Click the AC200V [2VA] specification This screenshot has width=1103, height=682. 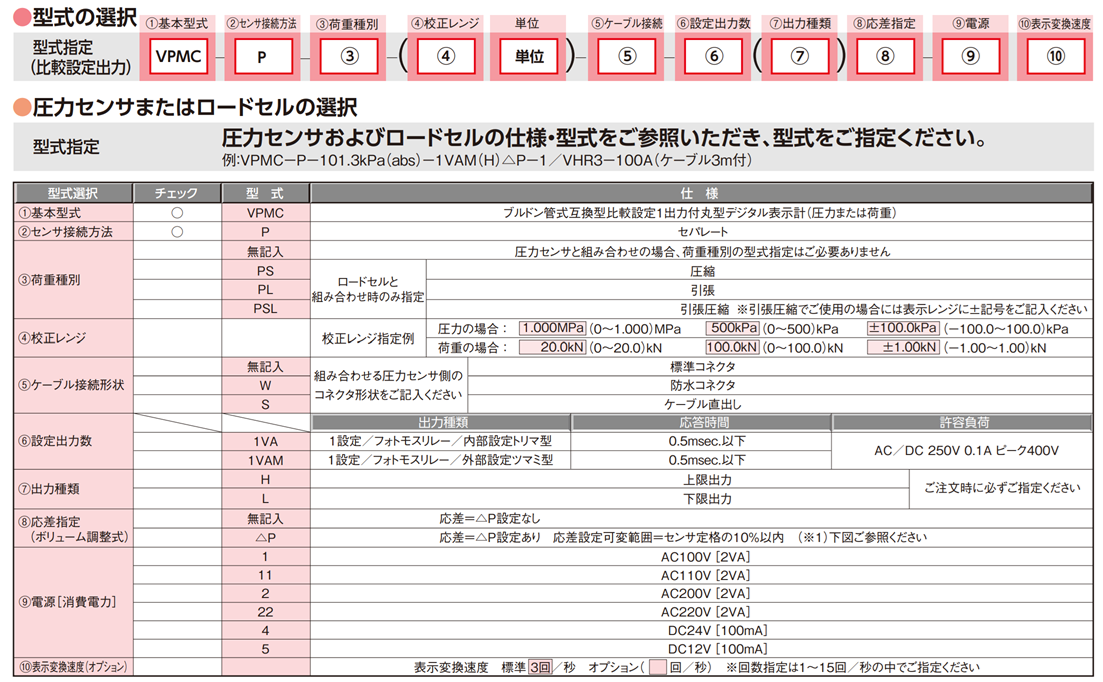(705, 593)
